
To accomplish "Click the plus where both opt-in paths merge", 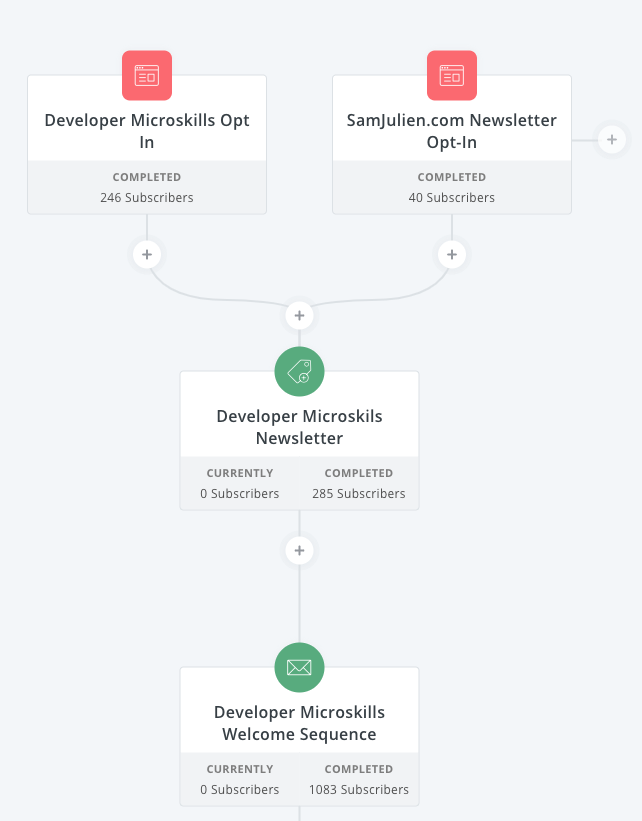I will (x=300, y=316).
